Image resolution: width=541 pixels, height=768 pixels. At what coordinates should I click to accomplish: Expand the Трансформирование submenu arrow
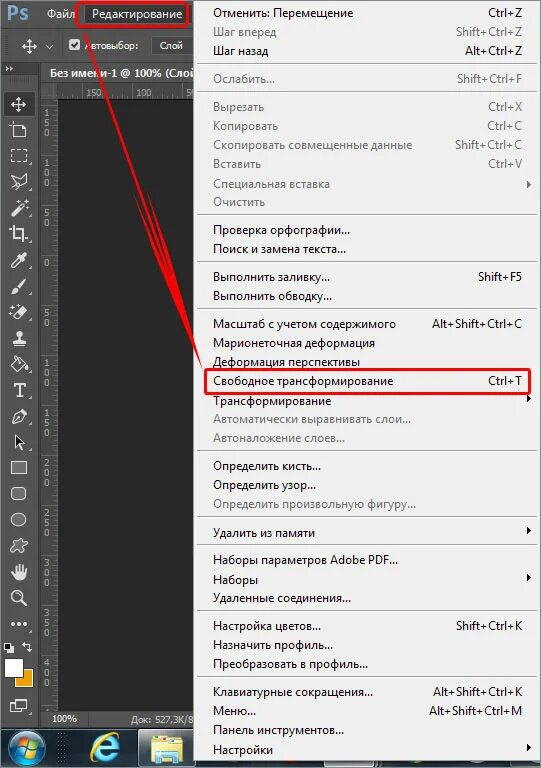[529, 399]
